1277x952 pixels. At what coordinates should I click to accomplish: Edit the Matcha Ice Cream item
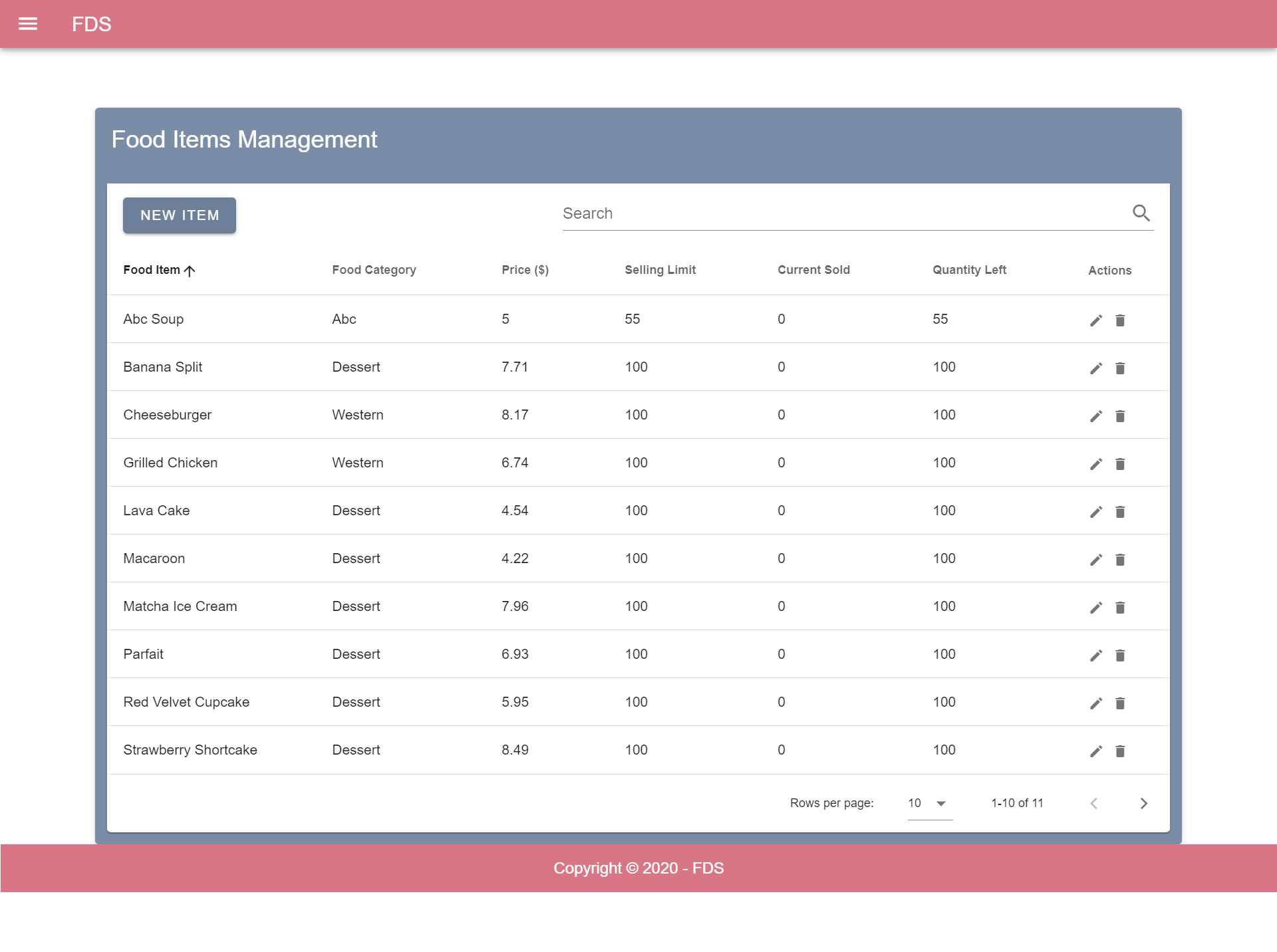click(1096, 608)
